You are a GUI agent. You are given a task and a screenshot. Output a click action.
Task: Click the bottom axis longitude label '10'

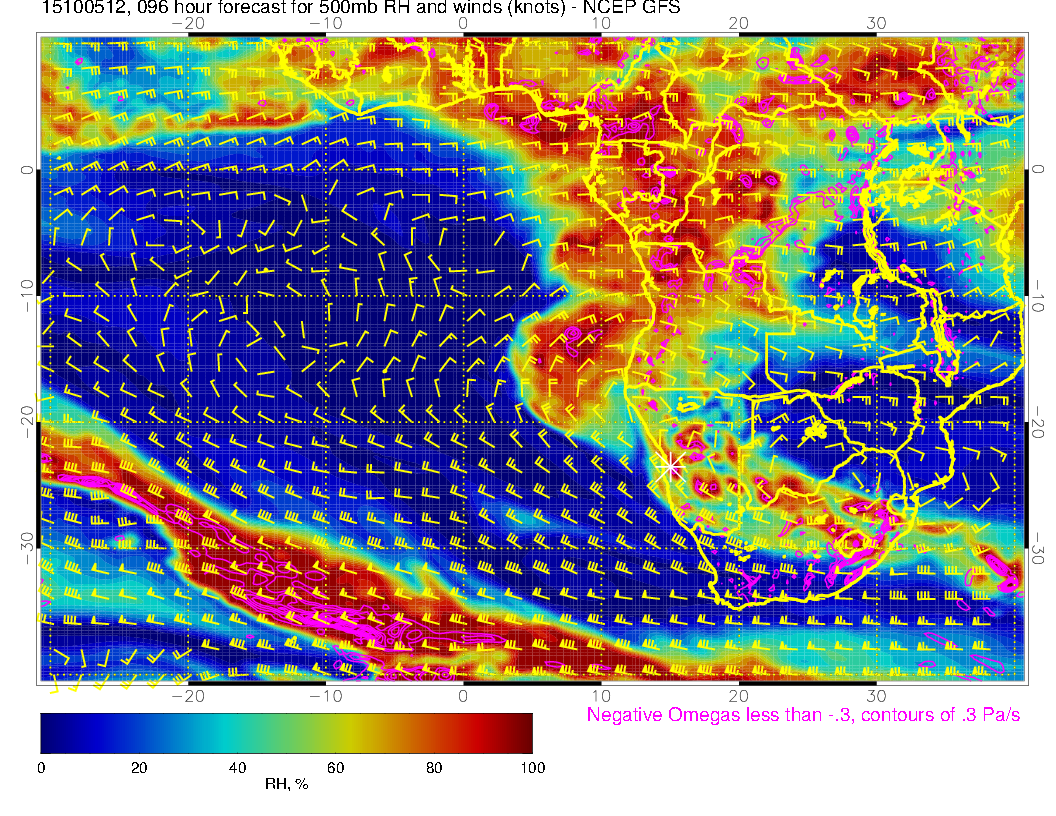(601, 696)
